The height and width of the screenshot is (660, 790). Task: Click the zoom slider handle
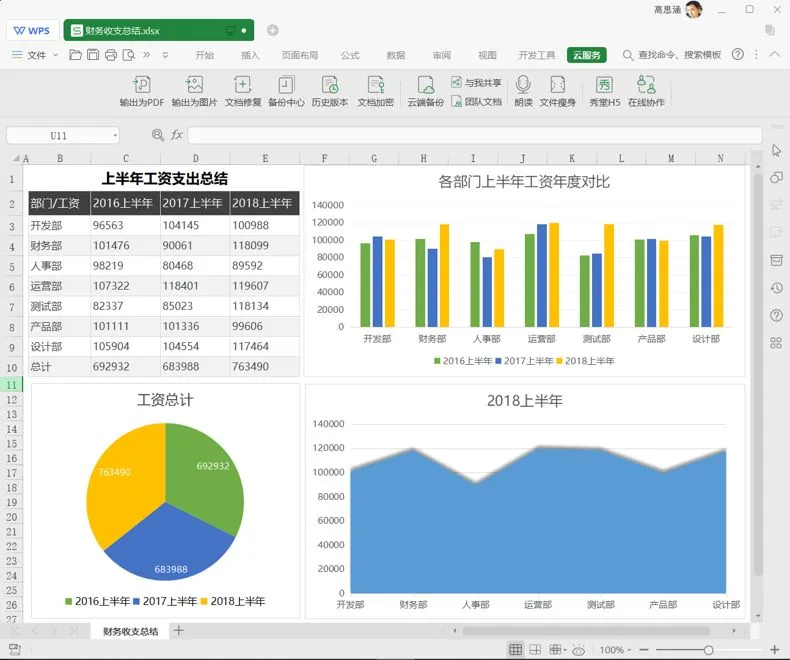tap(708, 650)
